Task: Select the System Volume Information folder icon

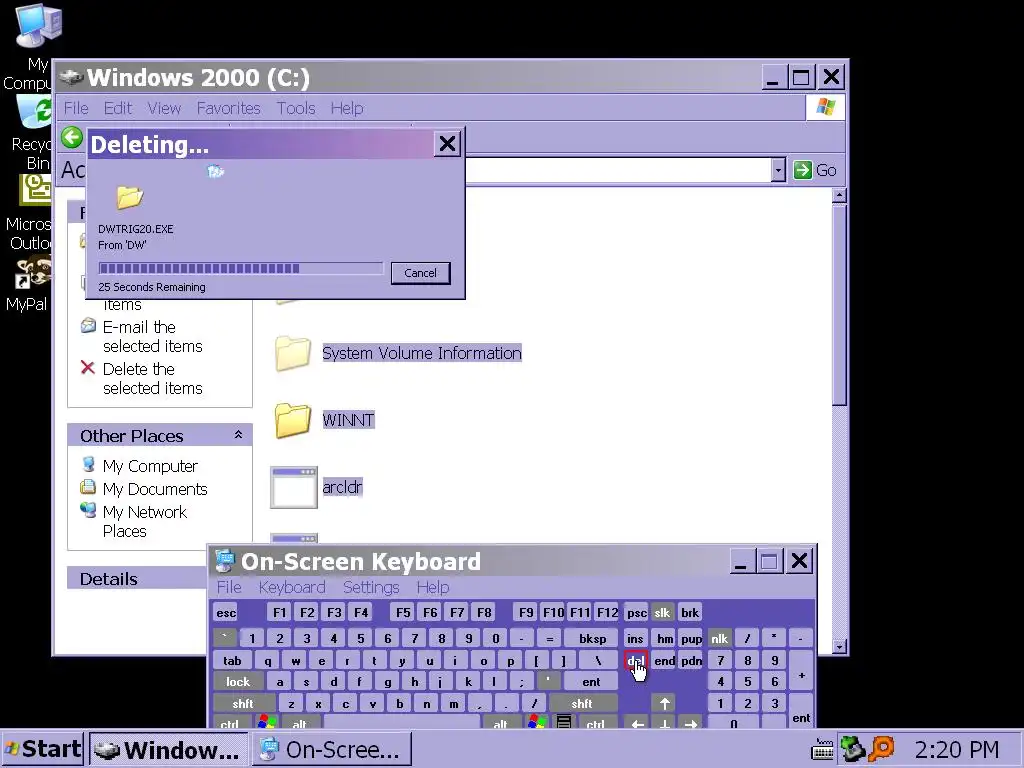Action: [x=293, y=353]
